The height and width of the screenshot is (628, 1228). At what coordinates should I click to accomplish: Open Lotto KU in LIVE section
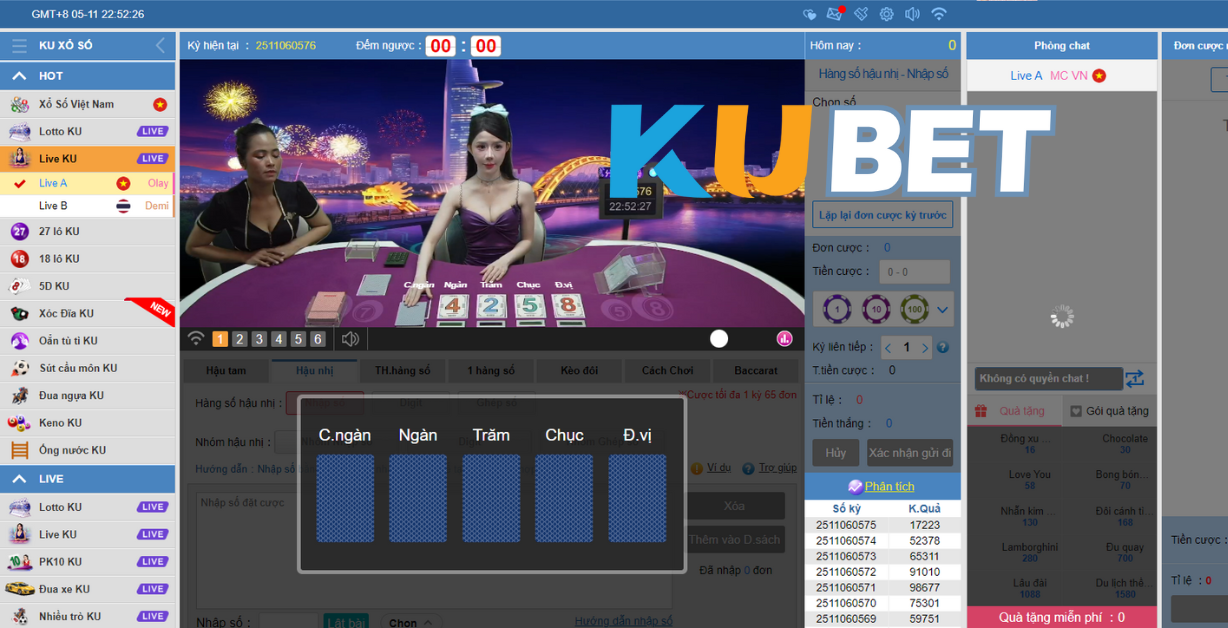pos(87,507)
